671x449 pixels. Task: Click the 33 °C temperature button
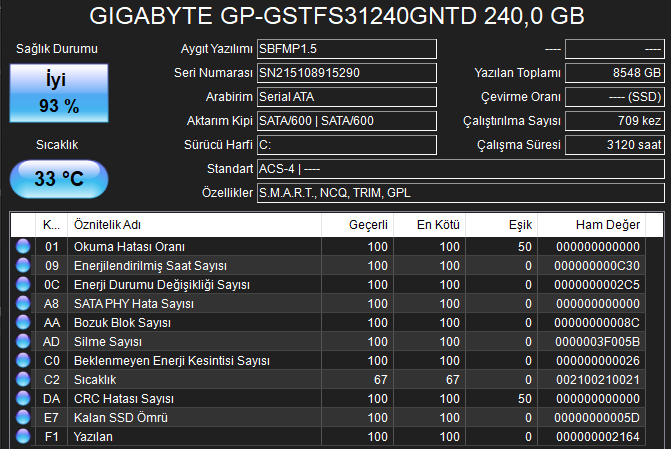pyautogui.click(x=59, y=179)
